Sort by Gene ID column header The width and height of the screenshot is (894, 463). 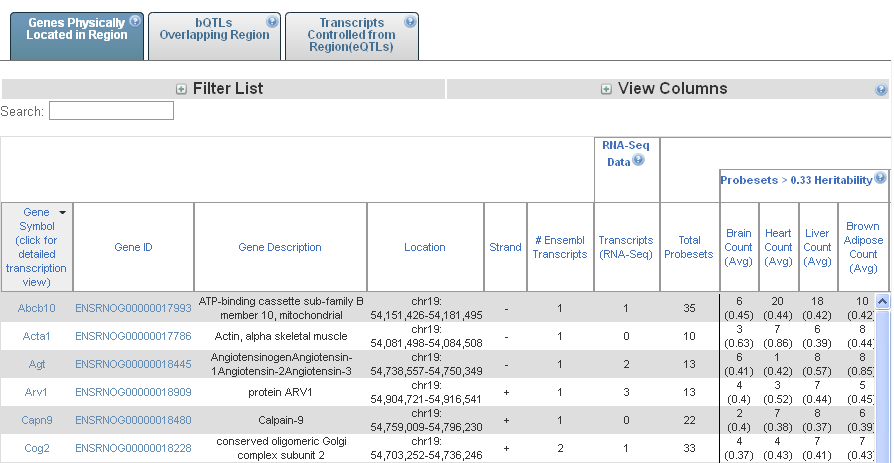point(133,247)
